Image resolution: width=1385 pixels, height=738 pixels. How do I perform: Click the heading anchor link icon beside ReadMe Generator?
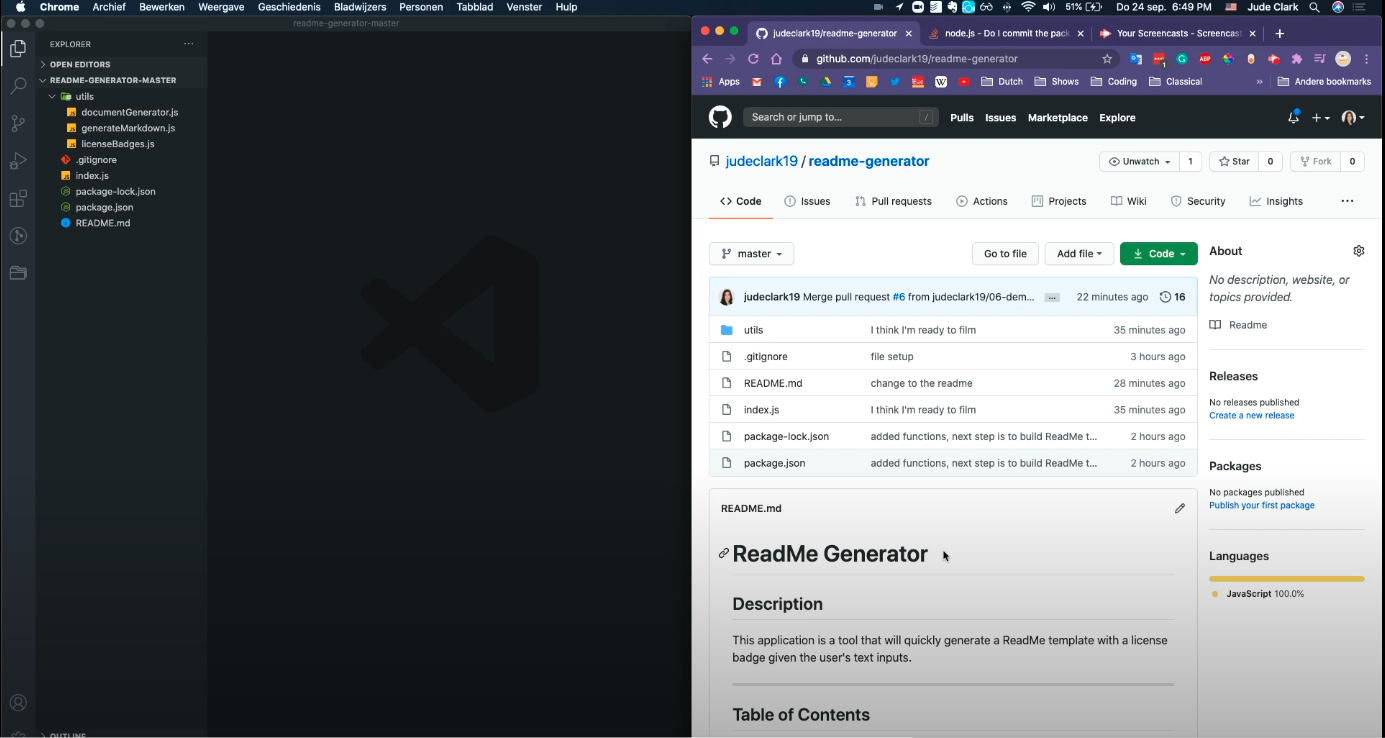tap(724, 553)
